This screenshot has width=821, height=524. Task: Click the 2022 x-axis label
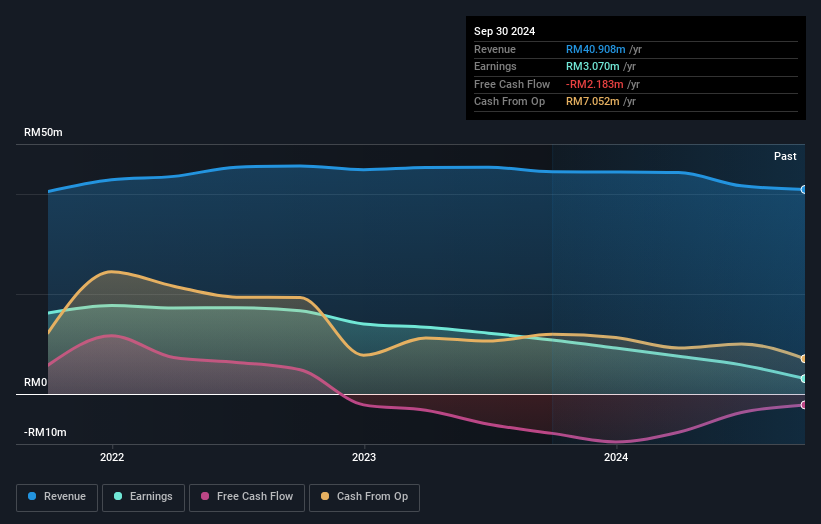coord(112,457)
